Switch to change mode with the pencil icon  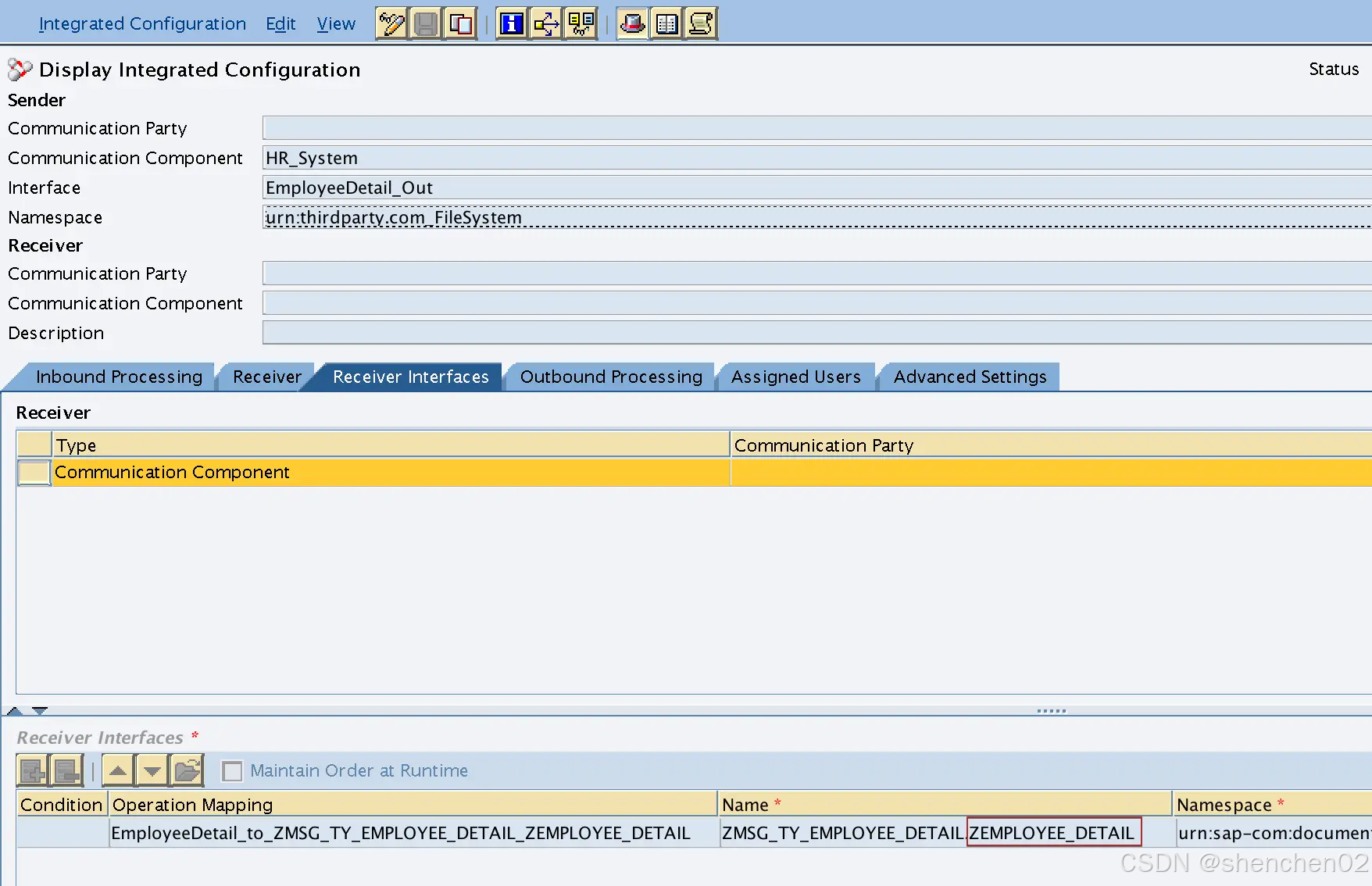[x=391, y=23]
